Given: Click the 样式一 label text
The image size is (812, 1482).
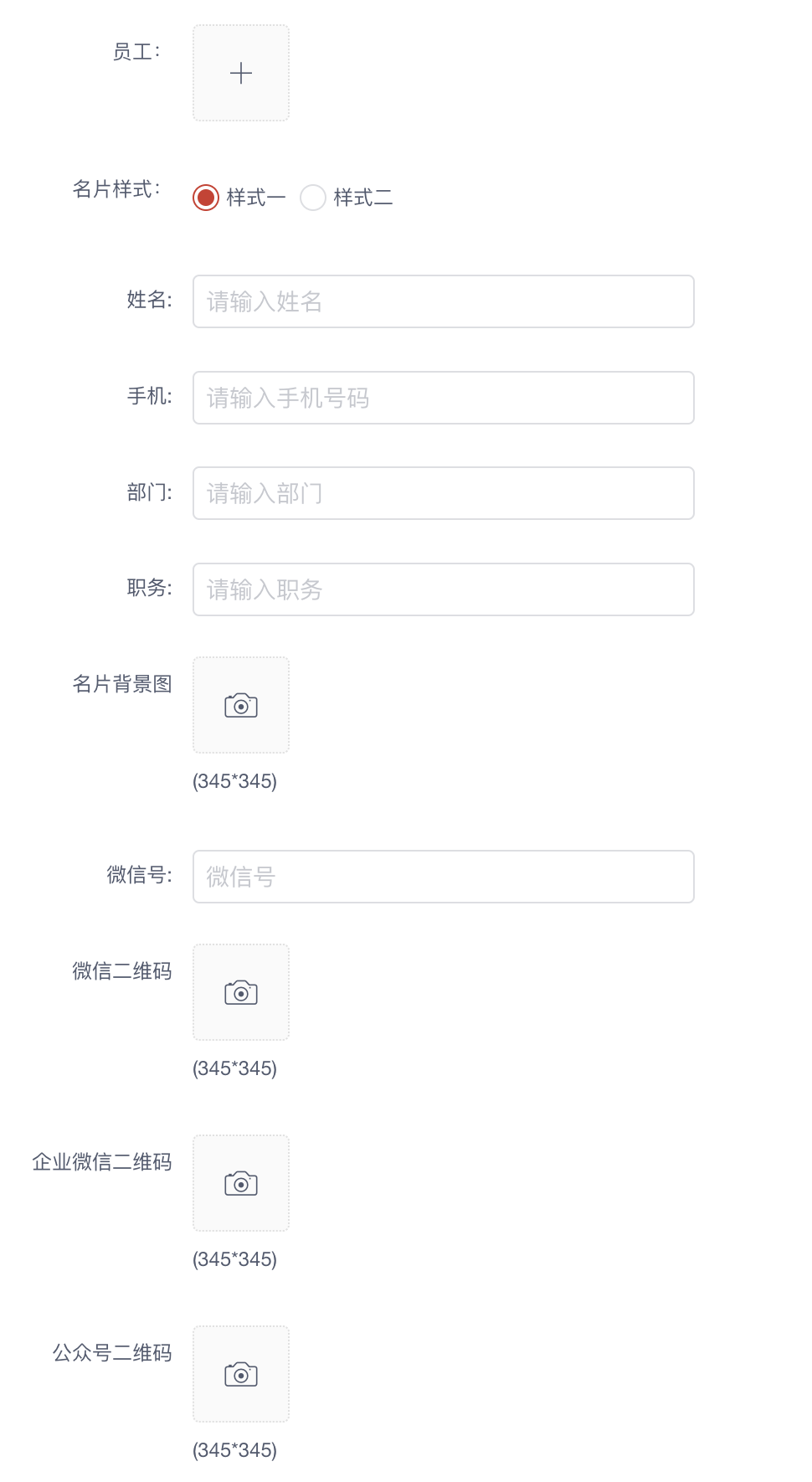Looking at the screenshot, I should click(256, 198).
